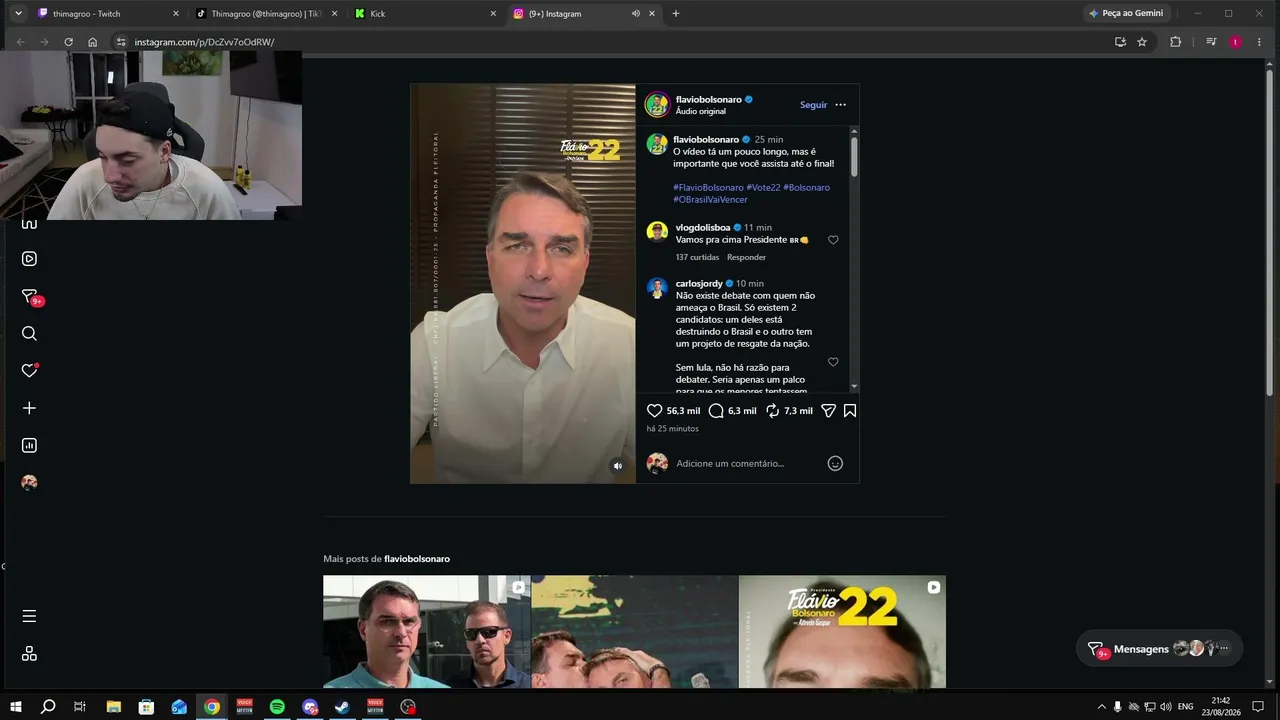Reload the page
1280x720 pixels.
tap(68, 42)
